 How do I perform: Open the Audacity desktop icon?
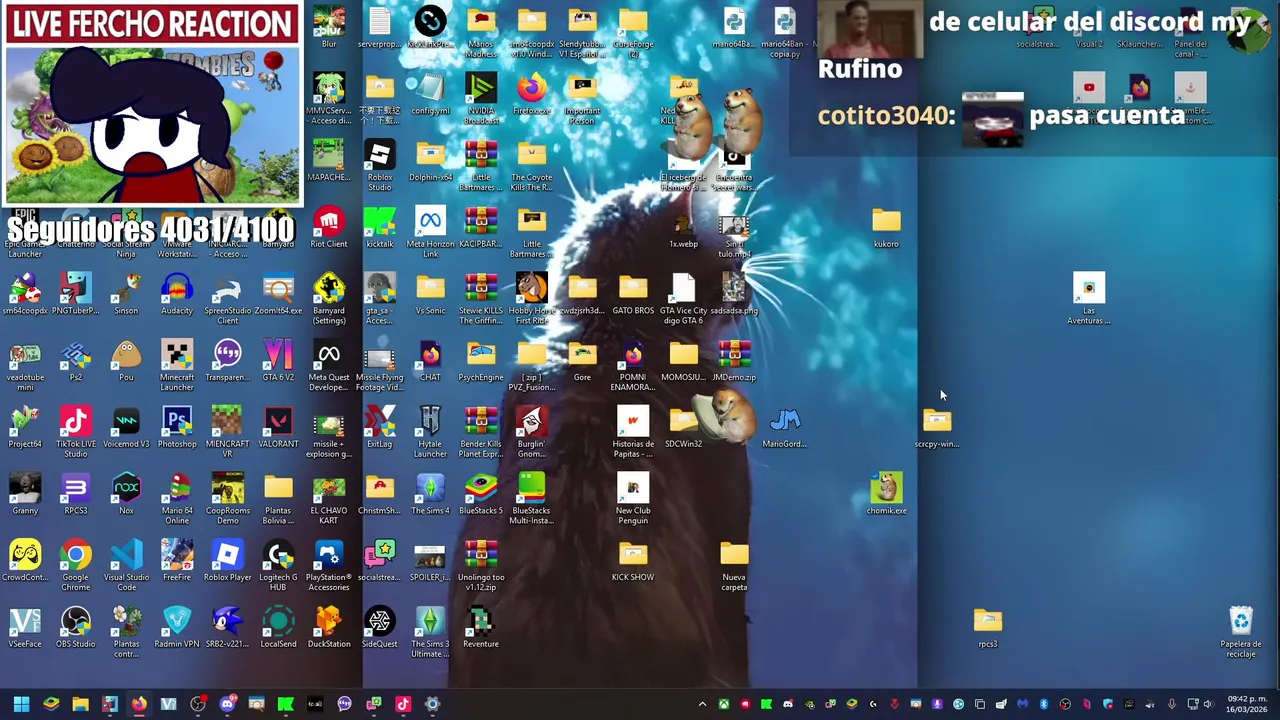(177, 296)
